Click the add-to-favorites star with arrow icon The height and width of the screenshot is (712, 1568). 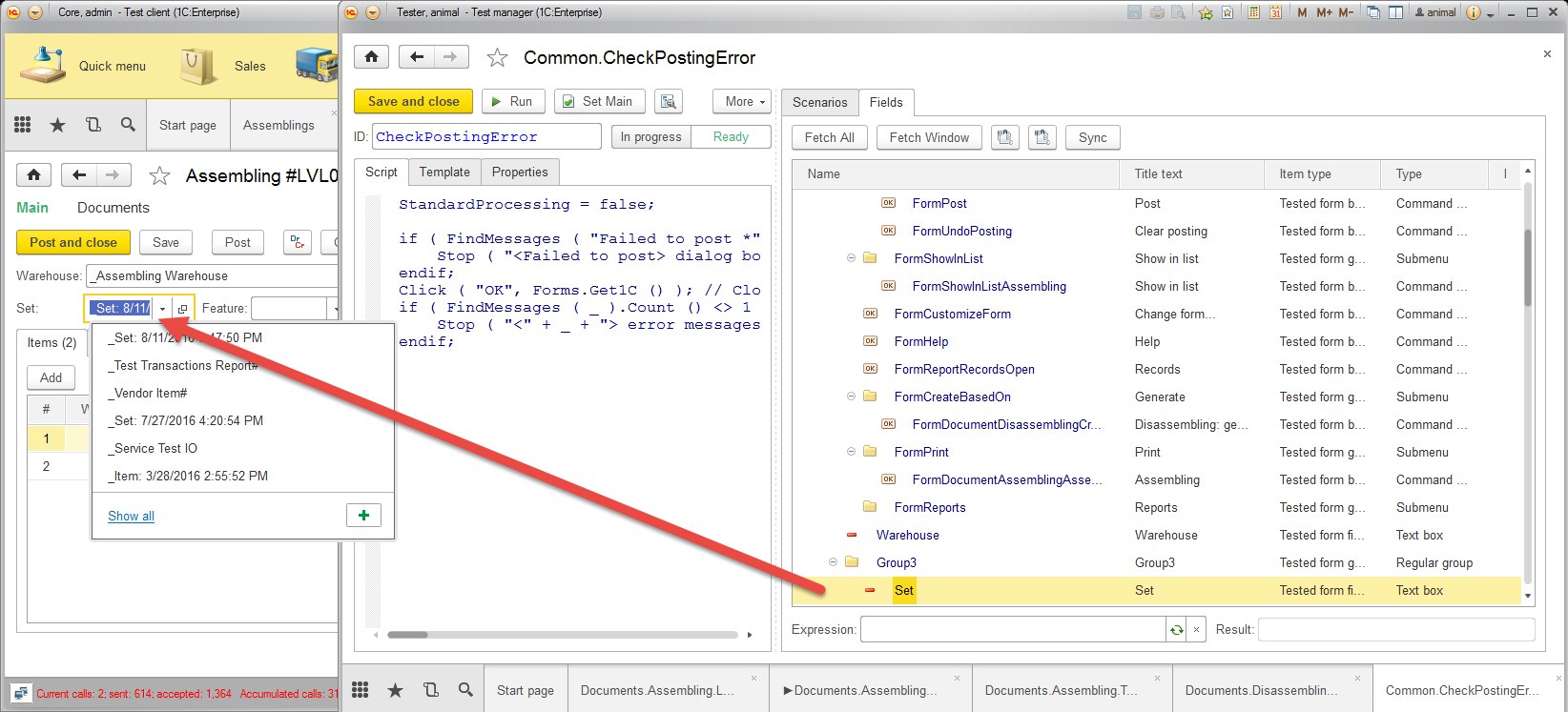click(1206, 12)
